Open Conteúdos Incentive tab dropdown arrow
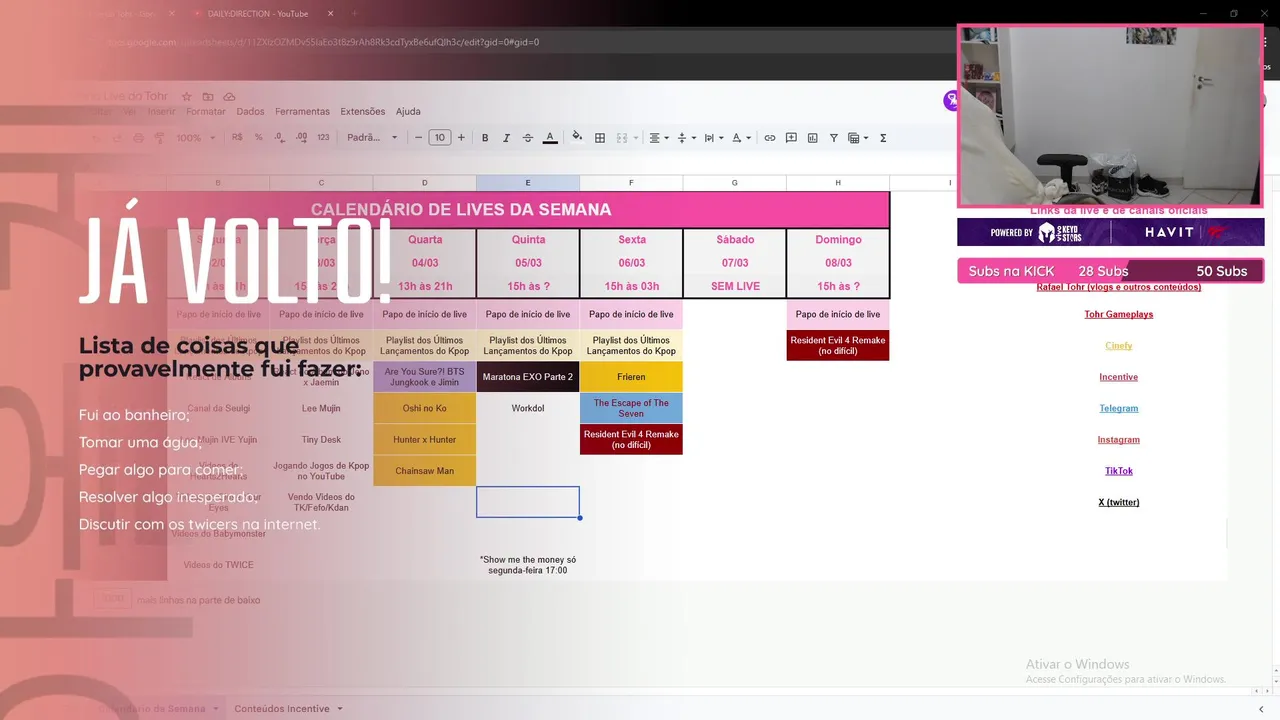The height and width of the screenshot is (720, 1280). click(x=340, y=709)
